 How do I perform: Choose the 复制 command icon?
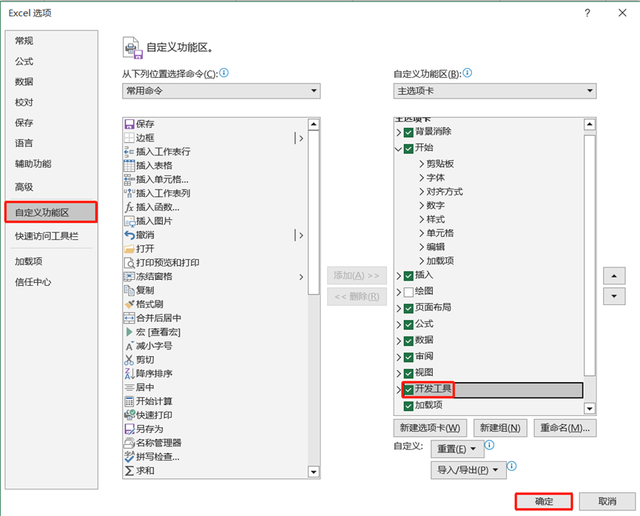coord(129,291)
